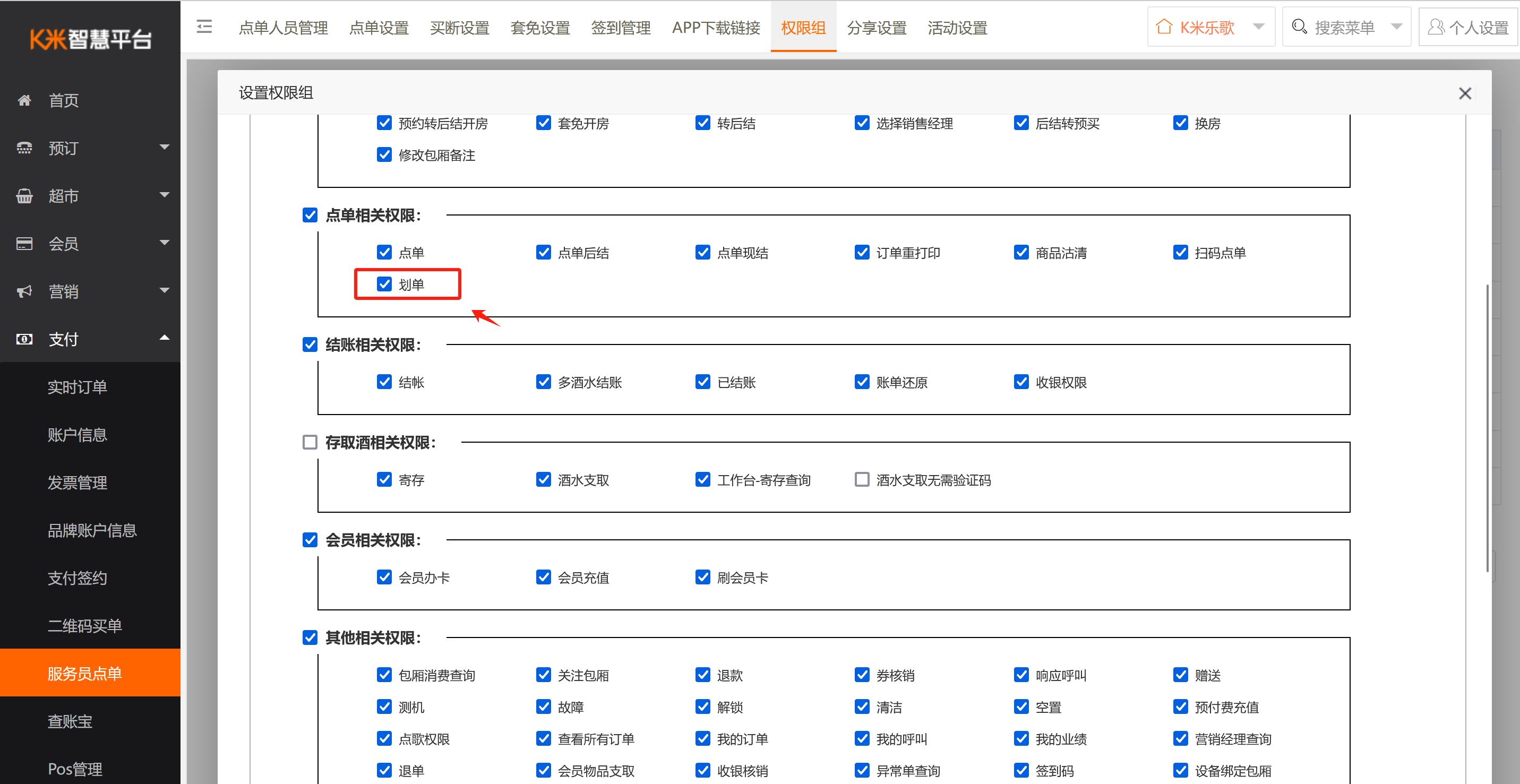The width and height of the screenshot is (1520, 784).
Task: Collapse the 支付 sidebar menu arrow
Action: (x=165, y=338)
